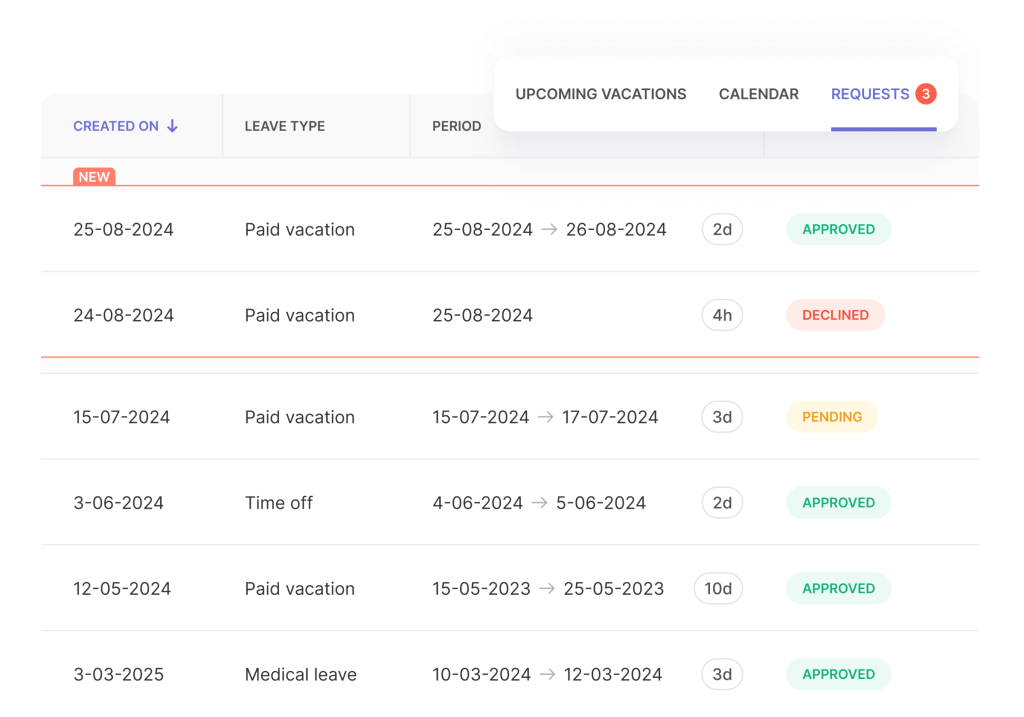Open the Upcoming Vacations tab
Image resolution: width=1024 pixels, height=717 pixels.
[x=600, y=94]
